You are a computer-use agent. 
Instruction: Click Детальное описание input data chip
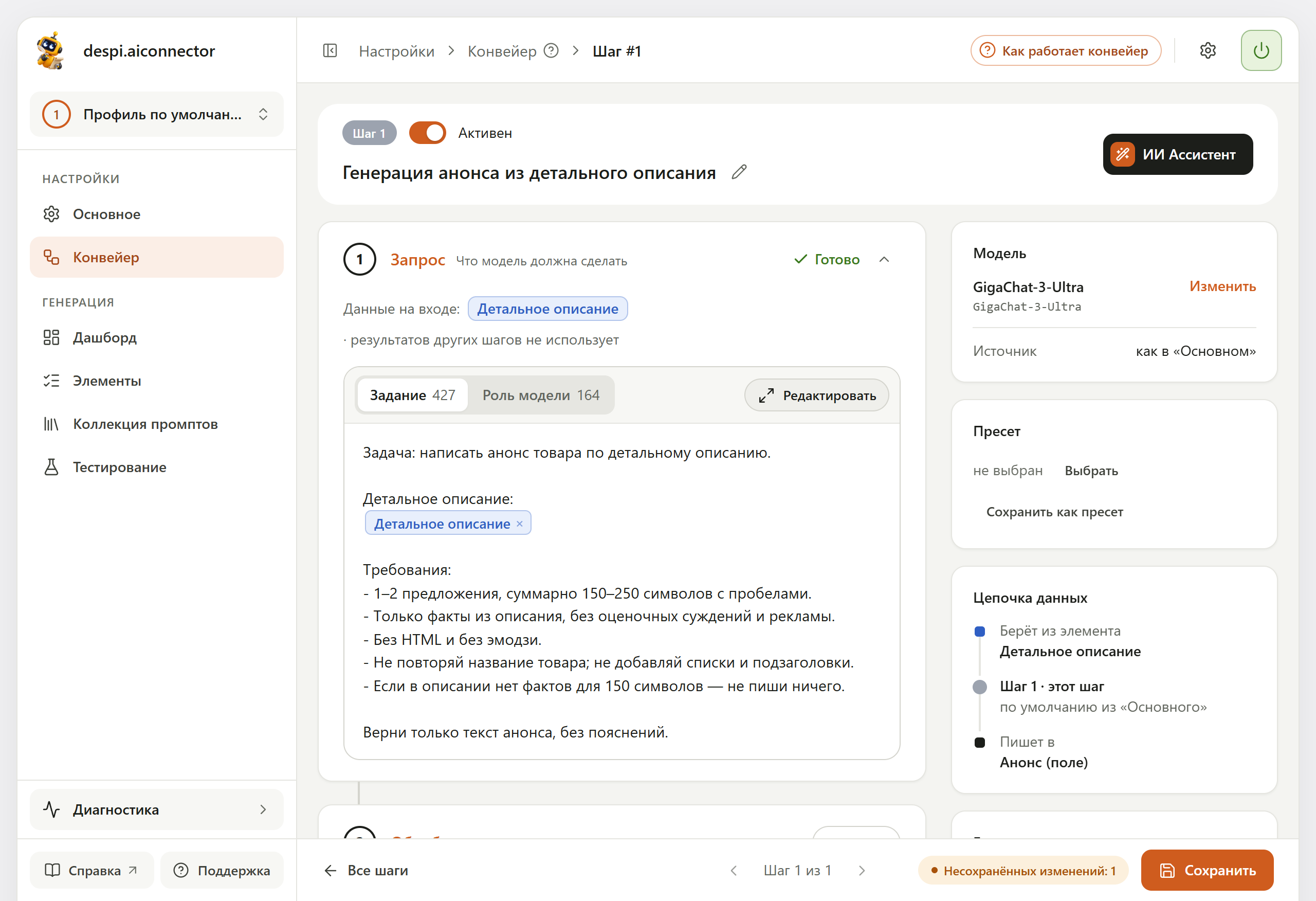point(547,309)
